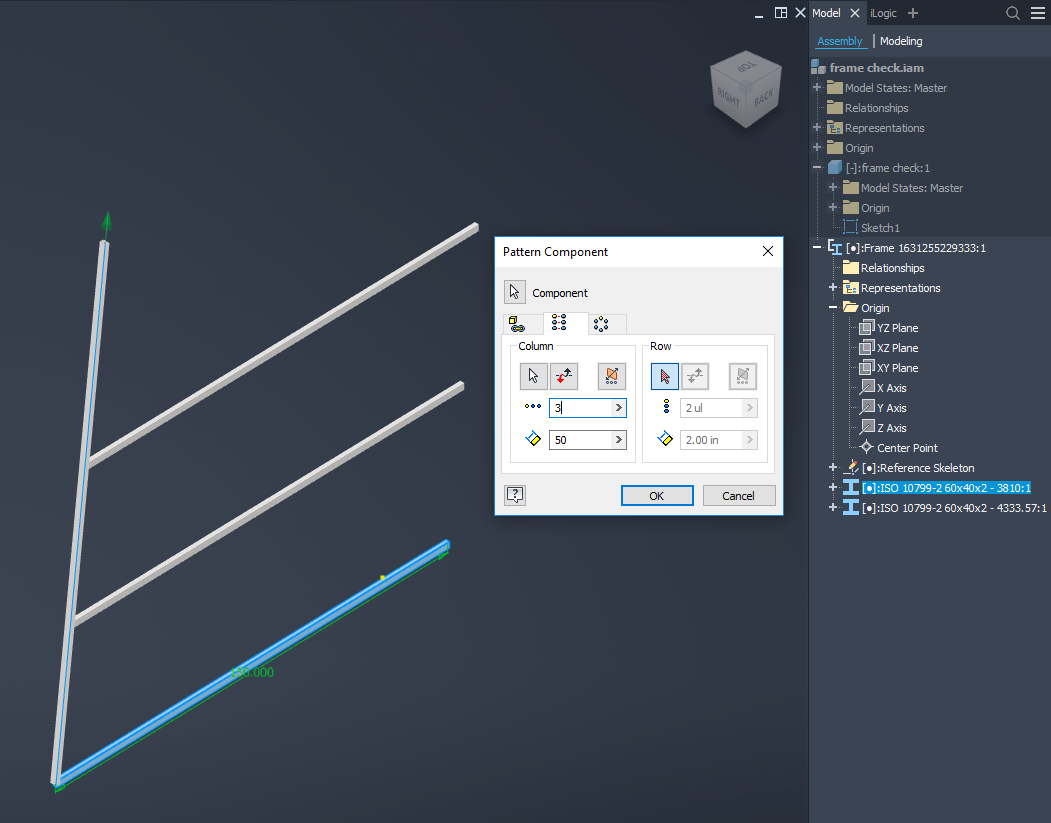Open Row count flyout arrow

tap(750, 407)
